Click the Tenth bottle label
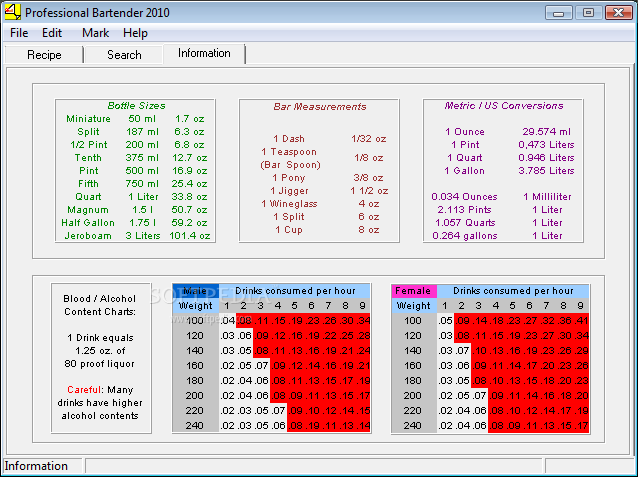The image size is (638, 477). [x=88, y=158]
